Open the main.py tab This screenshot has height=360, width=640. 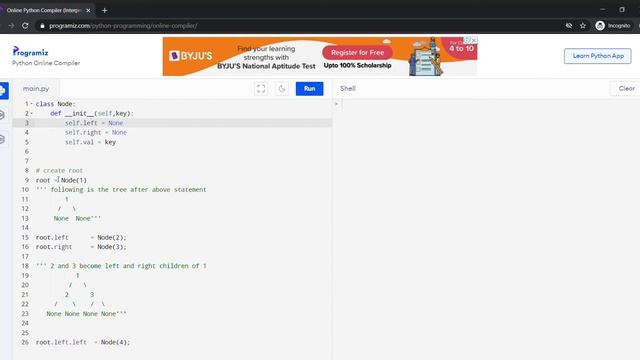(x=36, y=89)
